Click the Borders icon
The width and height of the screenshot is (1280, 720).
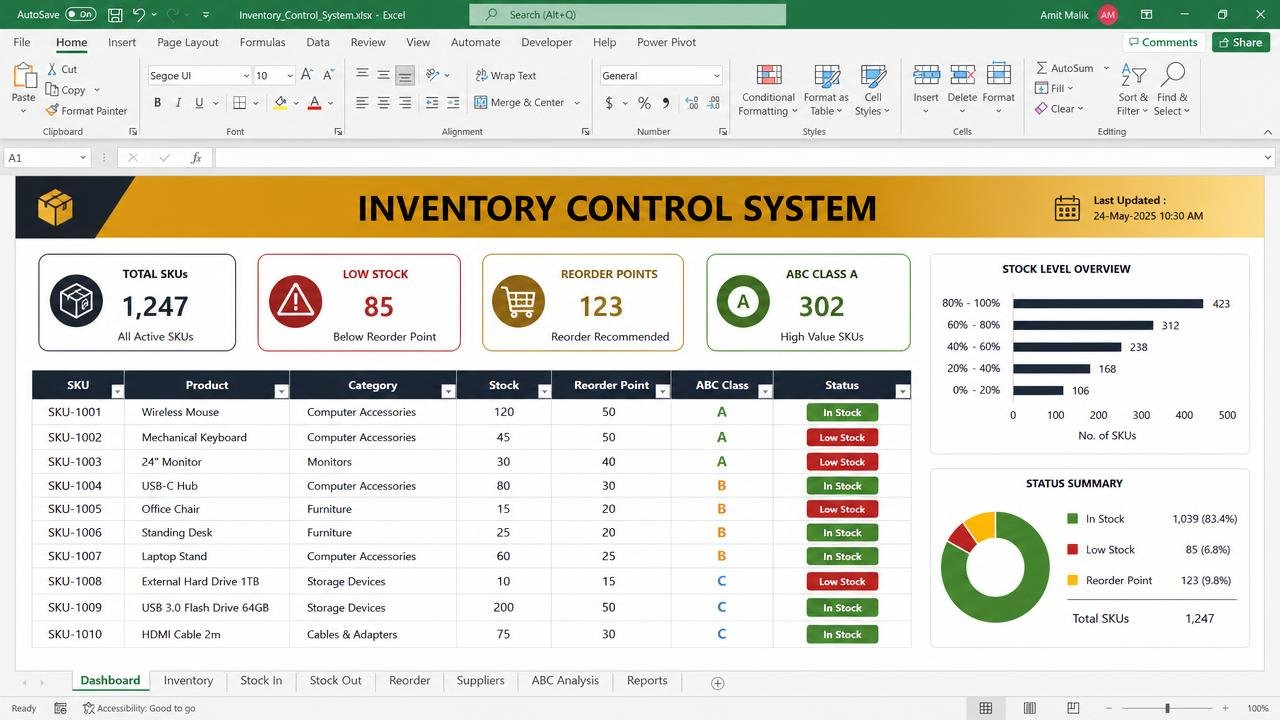[239, 103]
